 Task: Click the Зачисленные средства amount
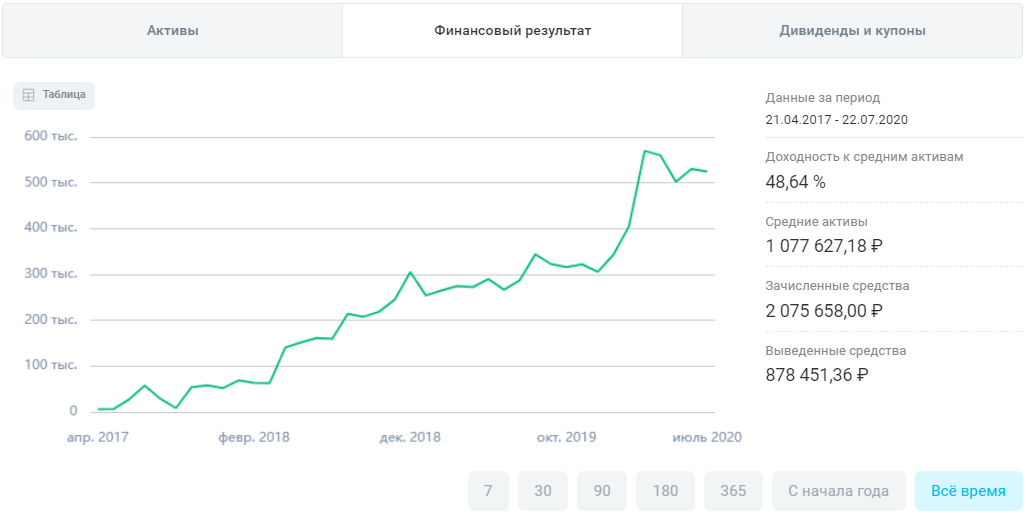[x=824, y=310]
